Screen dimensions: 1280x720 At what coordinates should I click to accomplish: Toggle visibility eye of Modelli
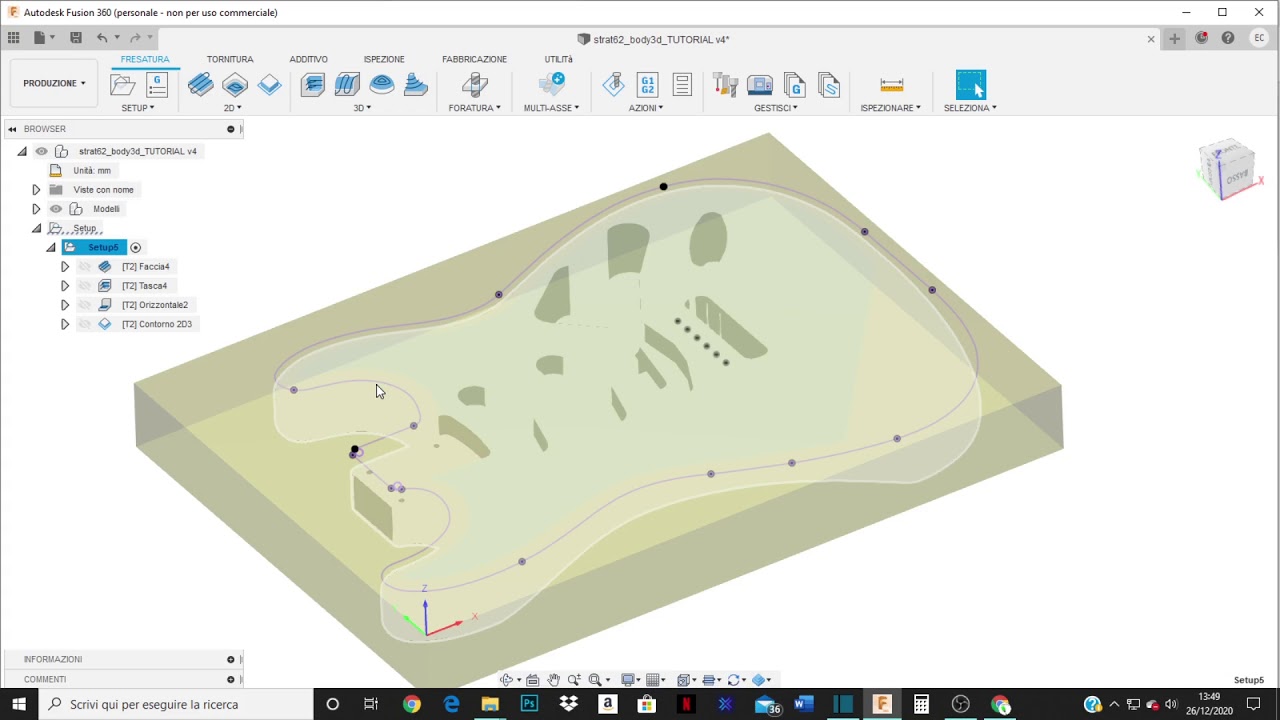pos(56,209)
